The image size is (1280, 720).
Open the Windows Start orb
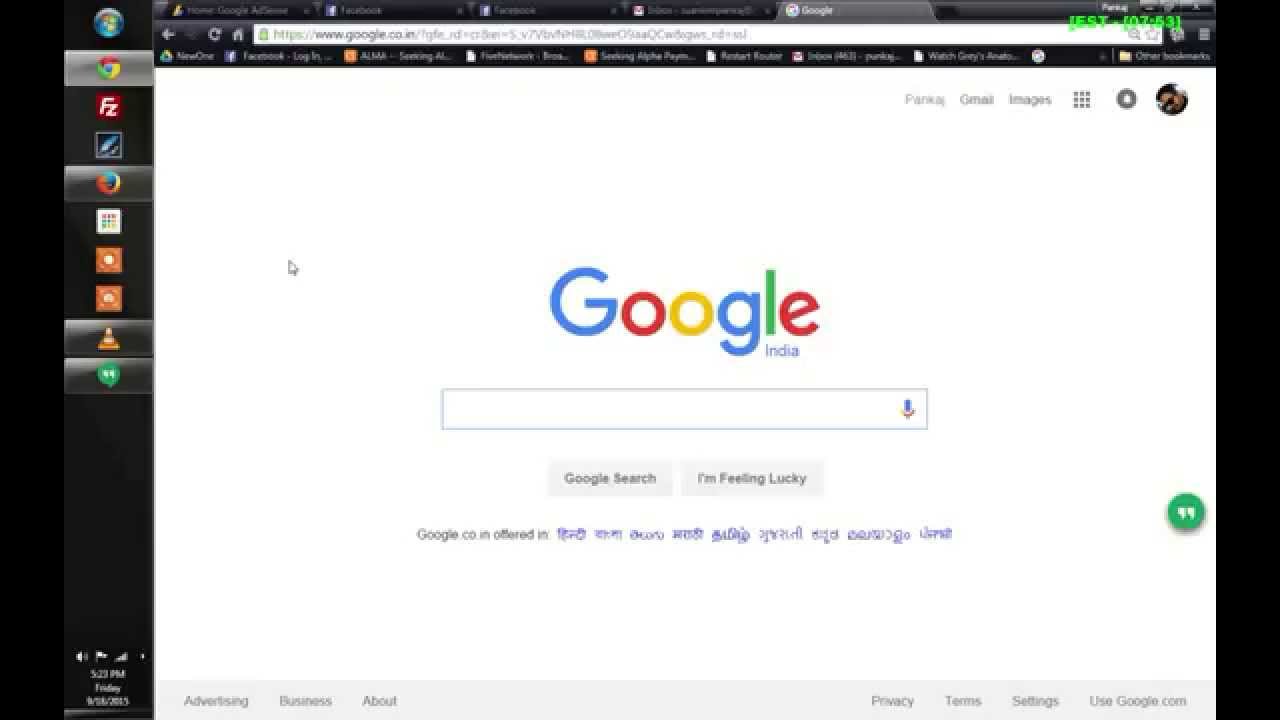click(x=109, y=22)
